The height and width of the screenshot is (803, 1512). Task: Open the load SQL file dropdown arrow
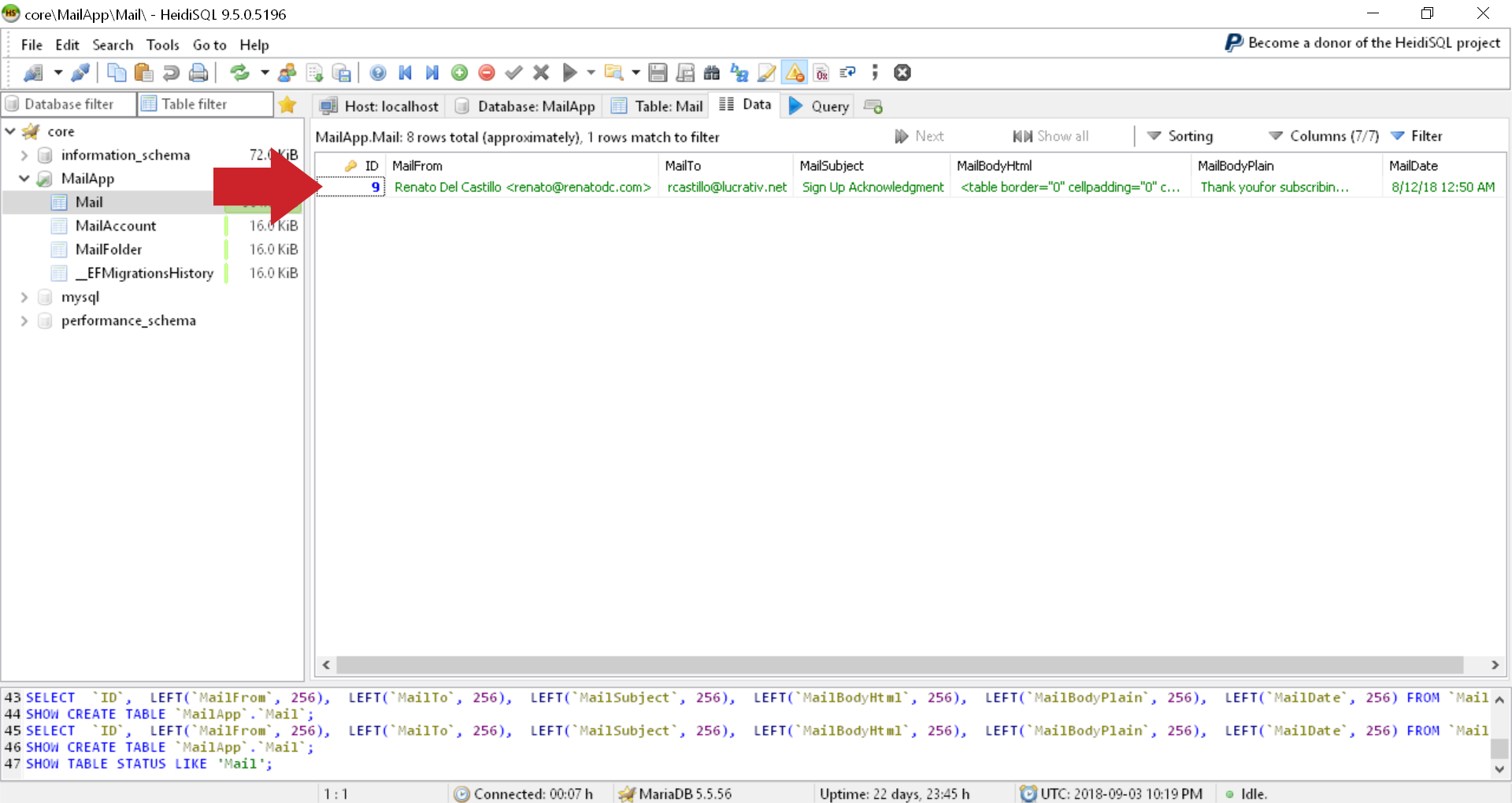(x=636, y=73)
